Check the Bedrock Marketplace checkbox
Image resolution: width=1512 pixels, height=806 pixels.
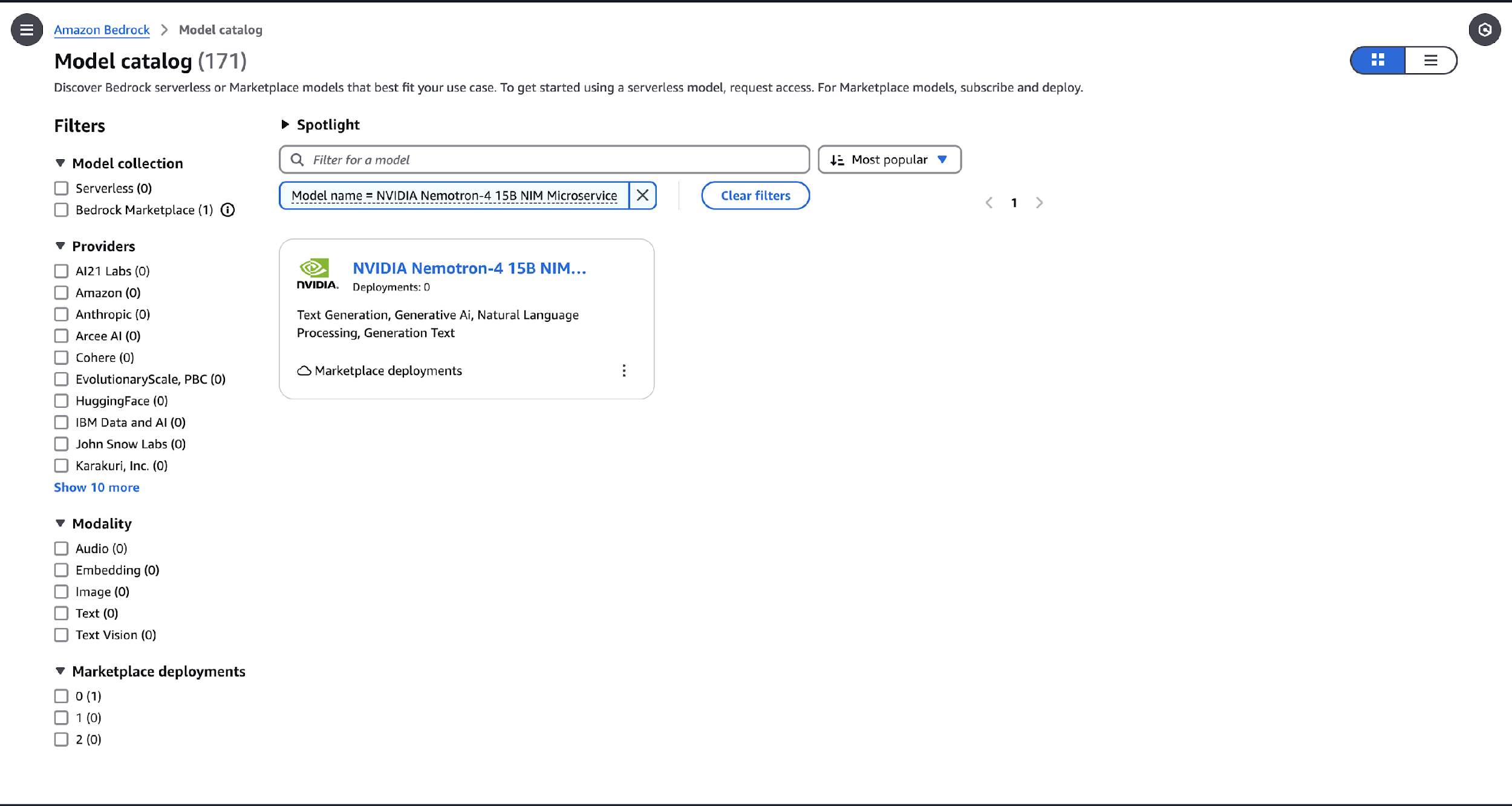tap(61, 210)
